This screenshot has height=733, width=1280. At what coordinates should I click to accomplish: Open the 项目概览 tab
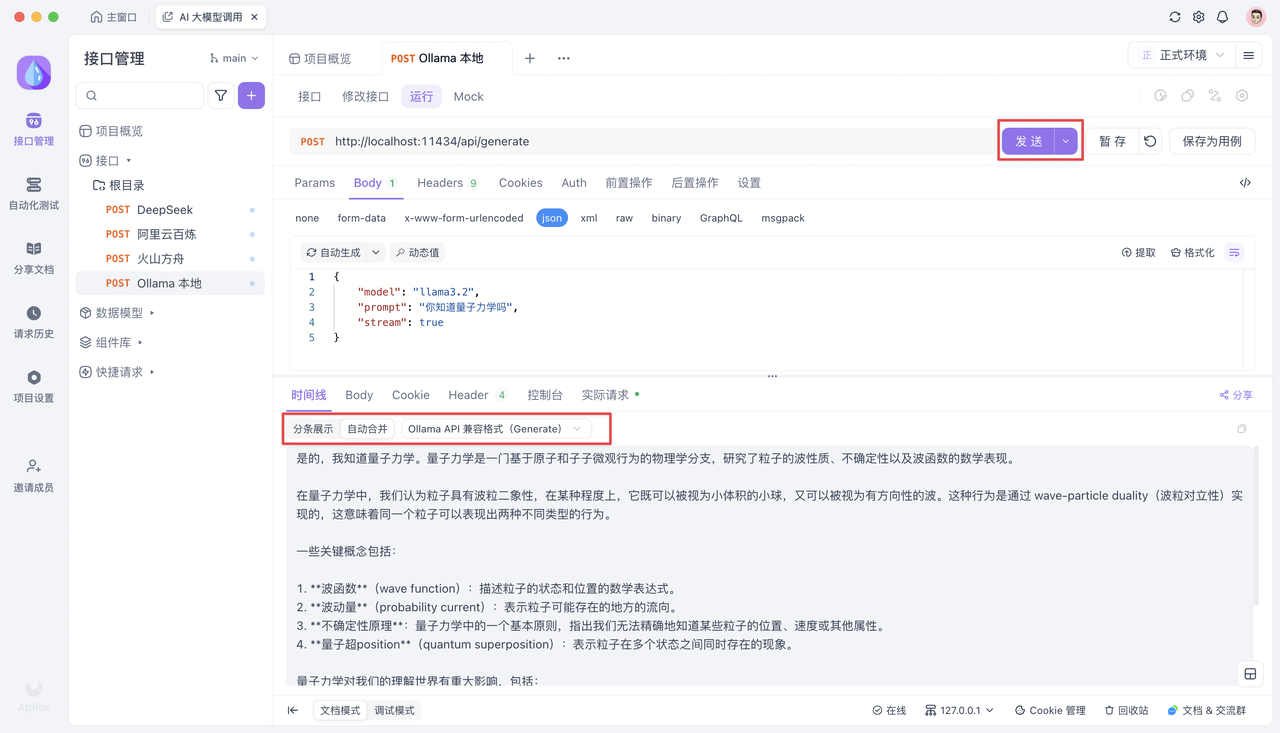coord(320,59)
